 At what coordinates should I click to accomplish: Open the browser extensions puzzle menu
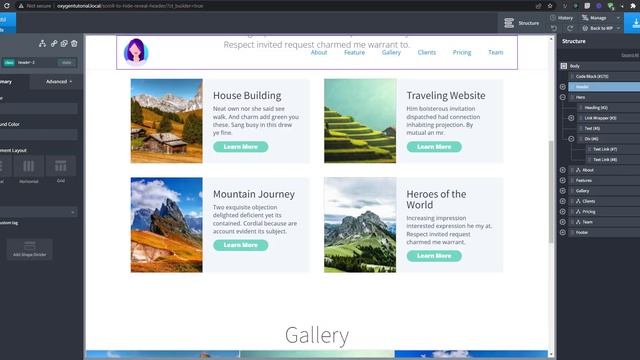click(x=633, y=6)
